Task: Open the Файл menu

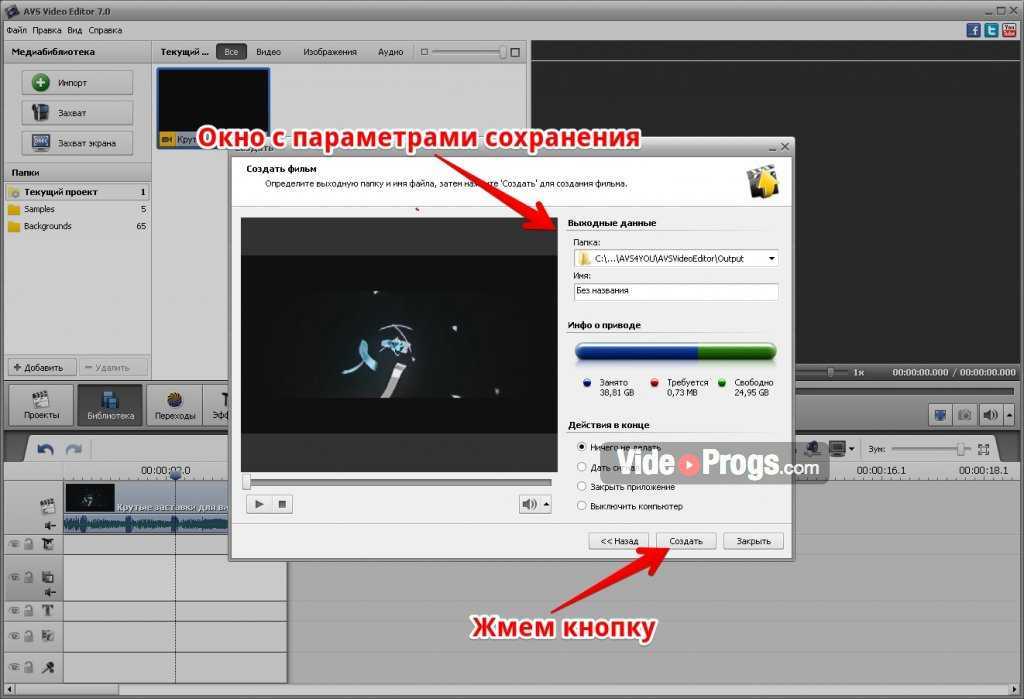Action: [16, 30]
